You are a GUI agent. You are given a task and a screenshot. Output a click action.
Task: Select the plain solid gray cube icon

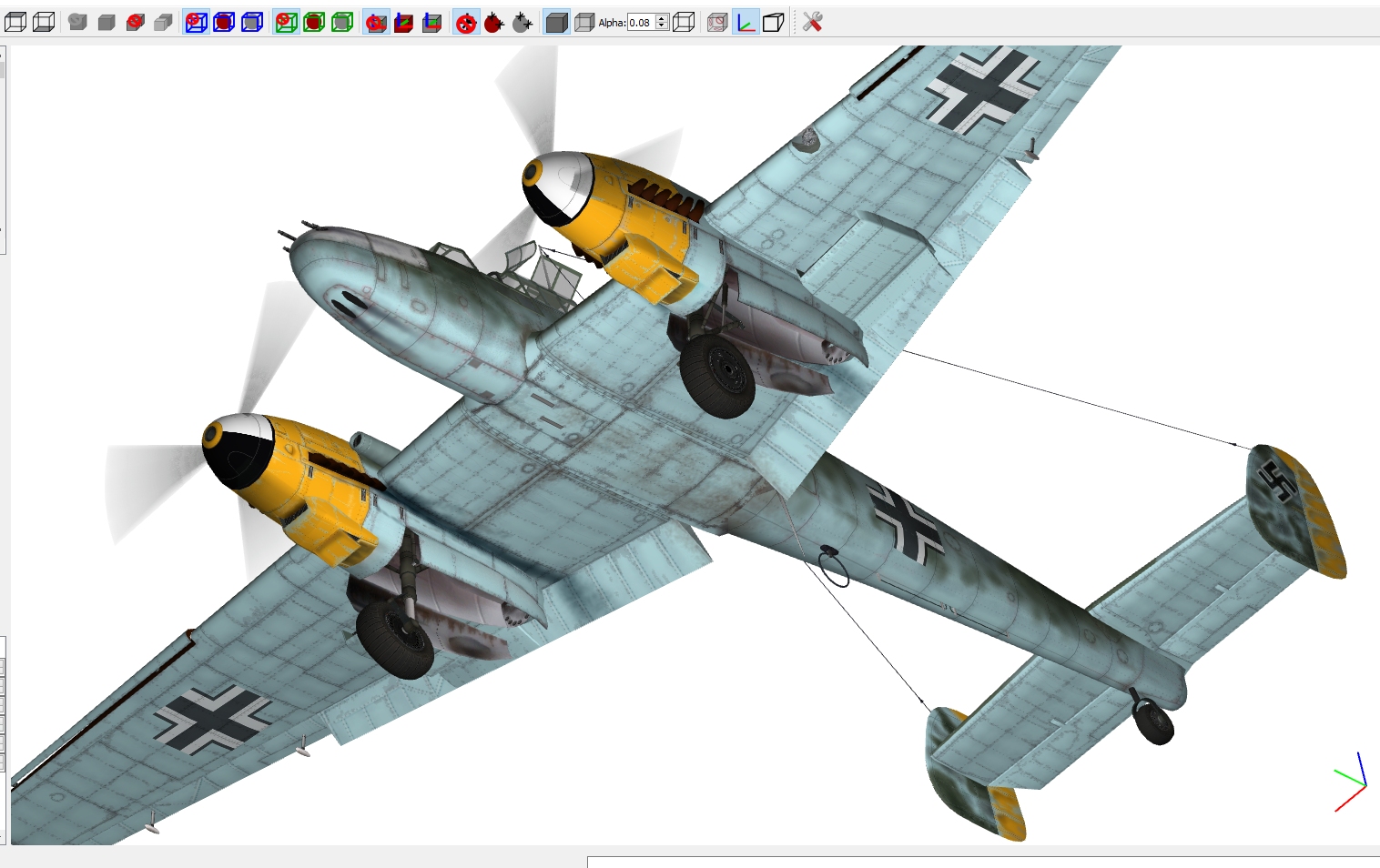tap(107, 22)
